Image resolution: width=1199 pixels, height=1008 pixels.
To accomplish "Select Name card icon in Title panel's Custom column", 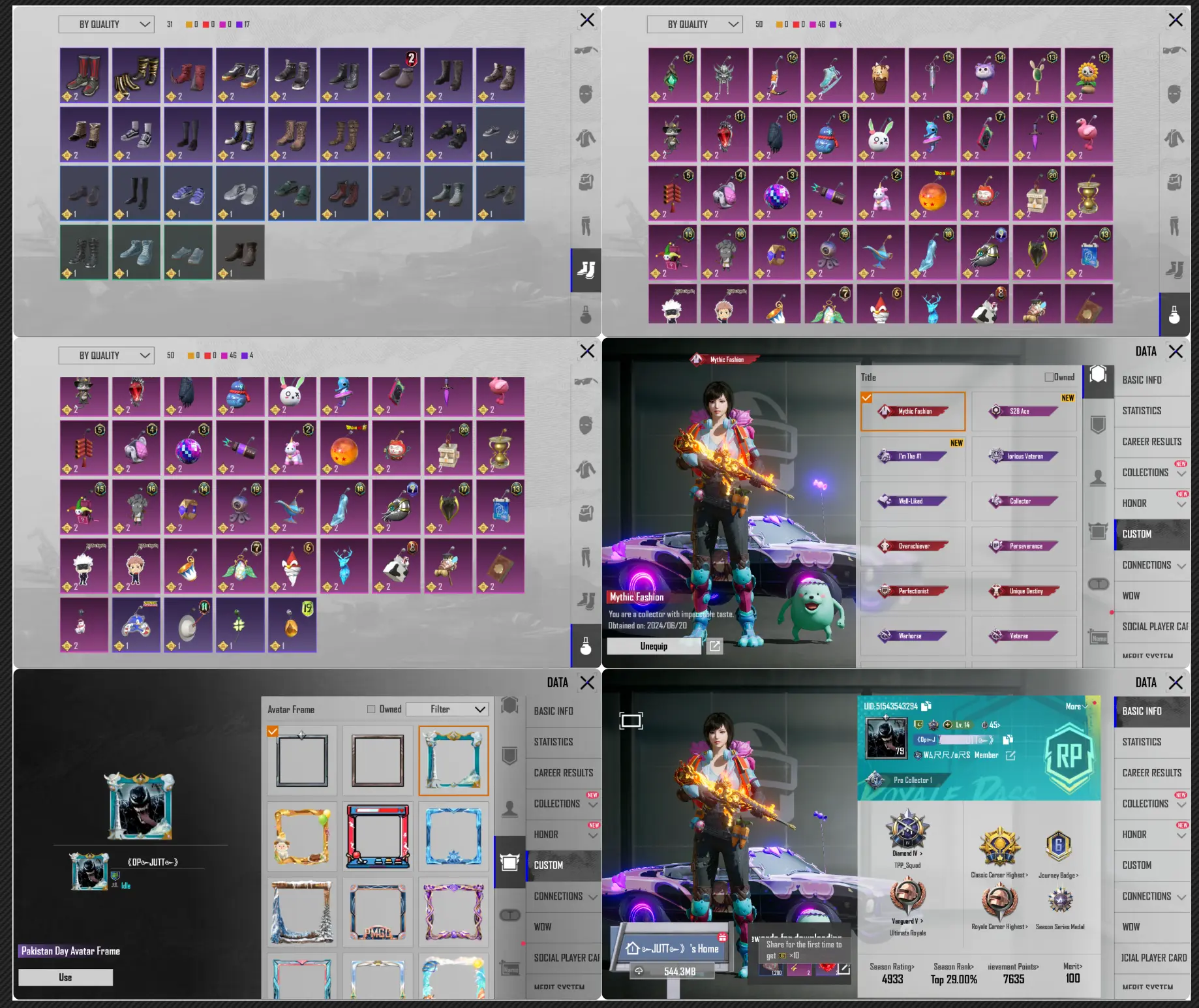I will point(1098,637).
